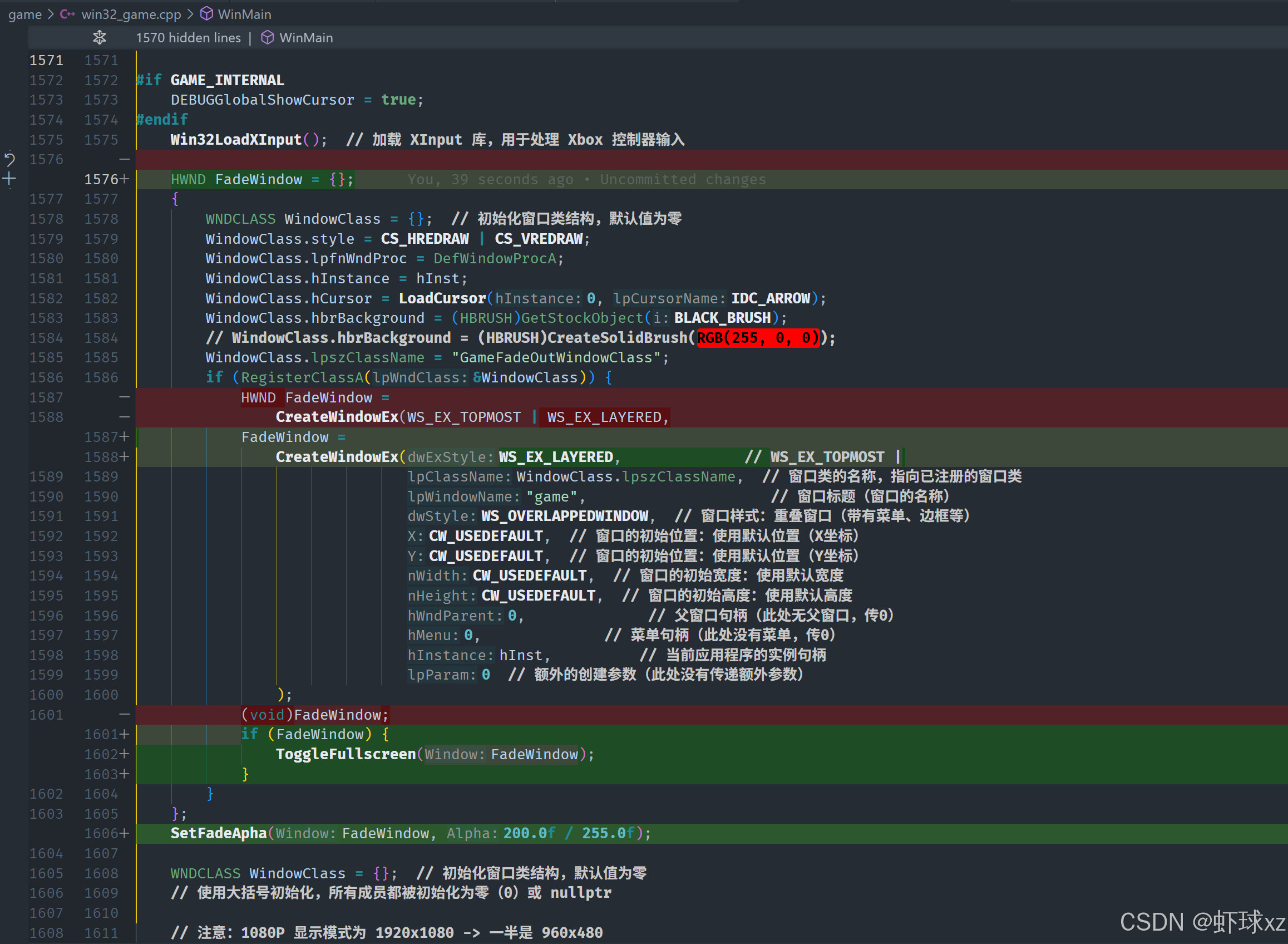Image resolution: width=1288 pixels, height=944 pixels.
Task: Click line number 1587+ in the gutter
Action: (x=102, y=437)
